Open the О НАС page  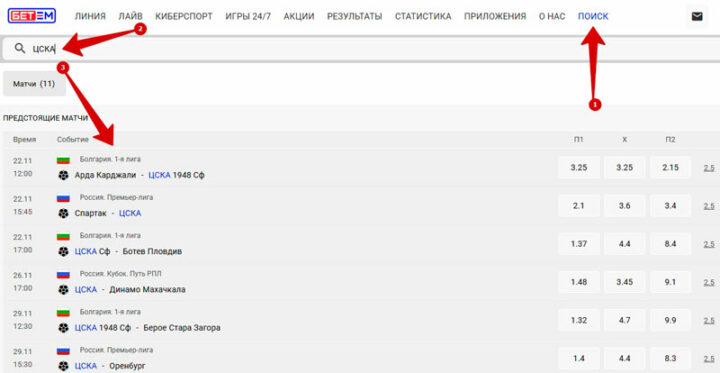[552, 17]
